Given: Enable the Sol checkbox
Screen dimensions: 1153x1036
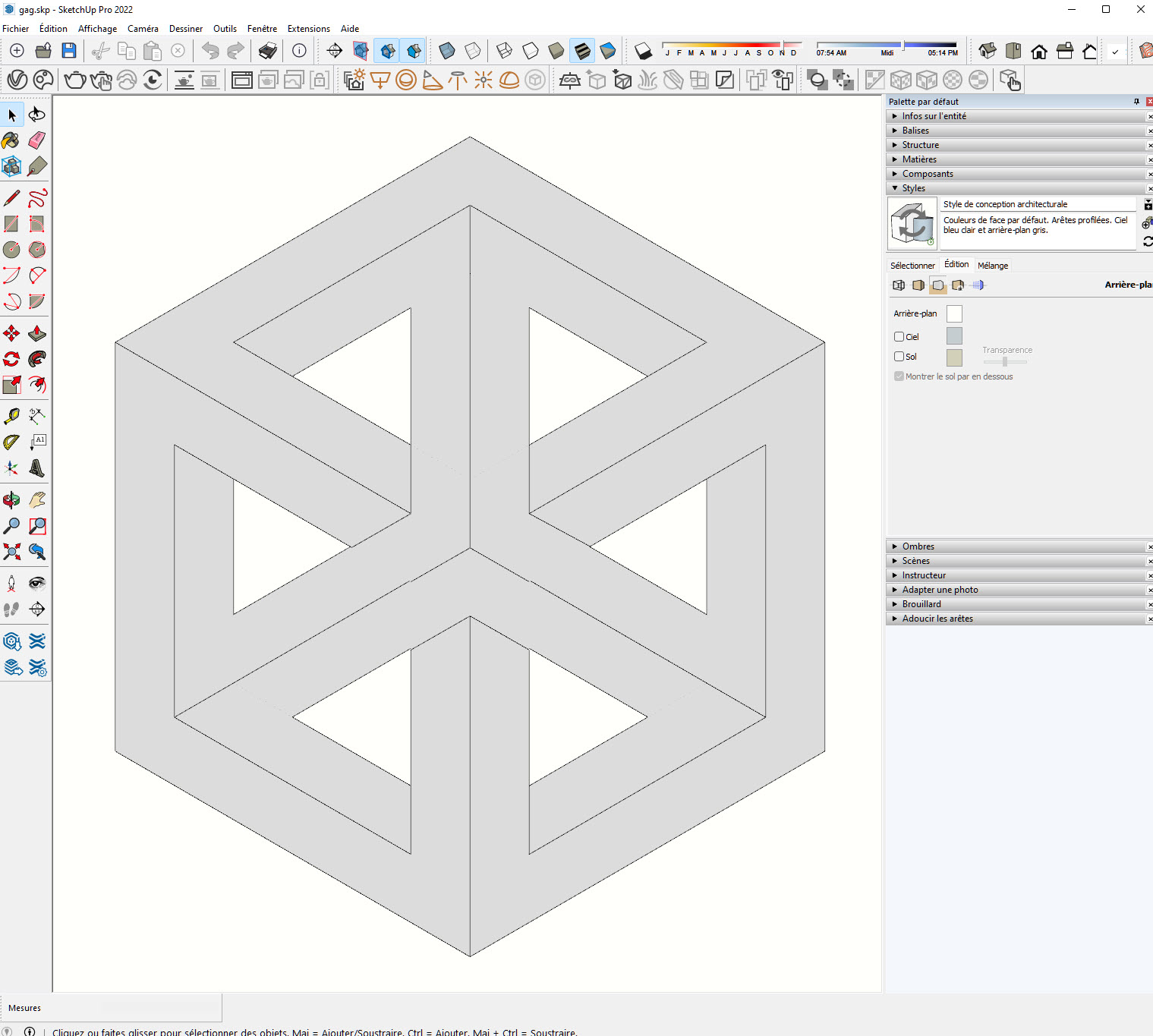Looking at the screenshot, I should (899, 357).
